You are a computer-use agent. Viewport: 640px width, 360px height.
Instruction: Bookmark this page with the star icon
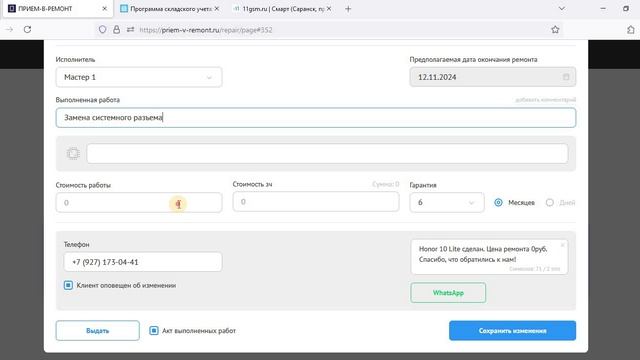(555, 29)
